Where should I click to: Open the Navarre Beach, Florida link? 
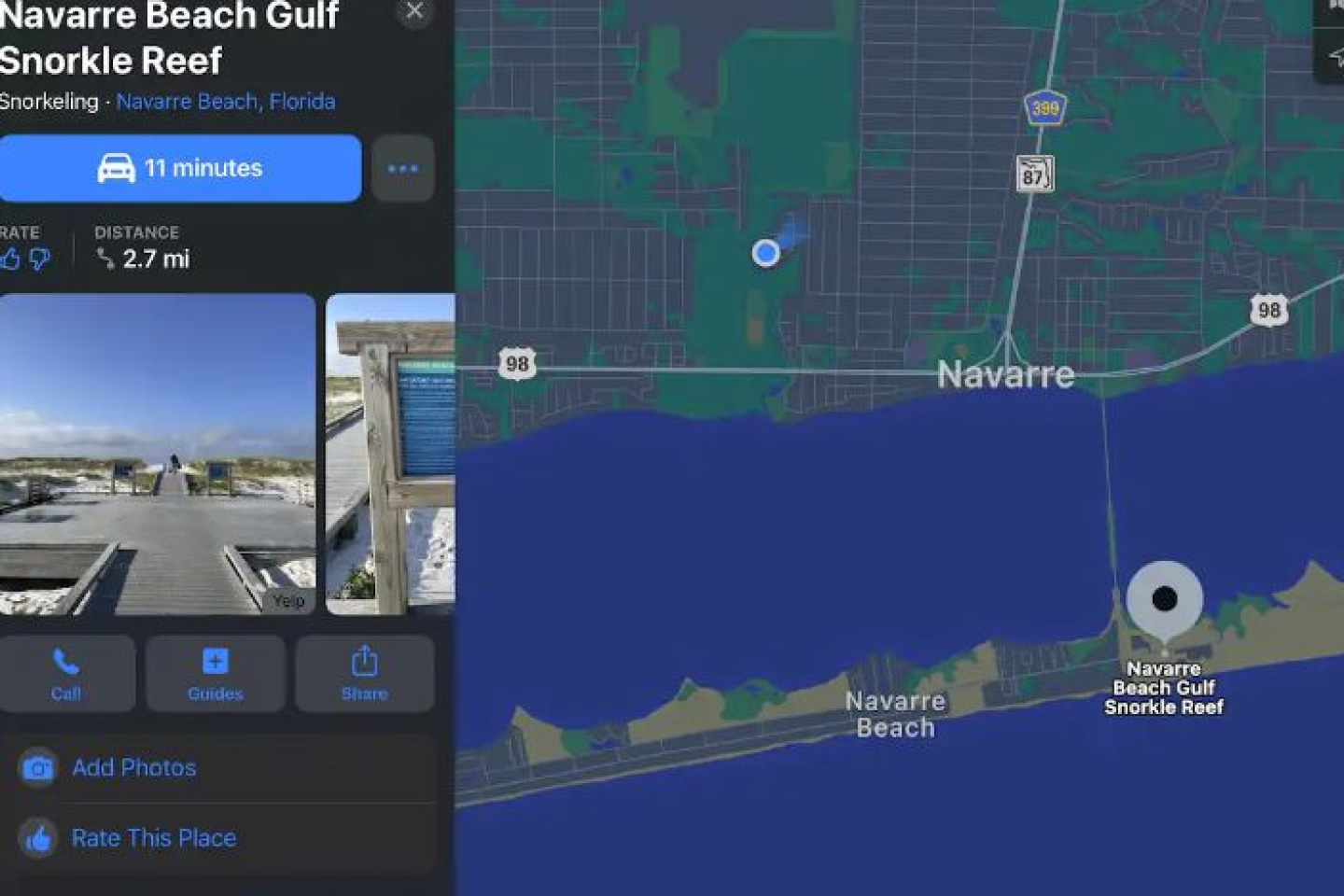(226, 102)
